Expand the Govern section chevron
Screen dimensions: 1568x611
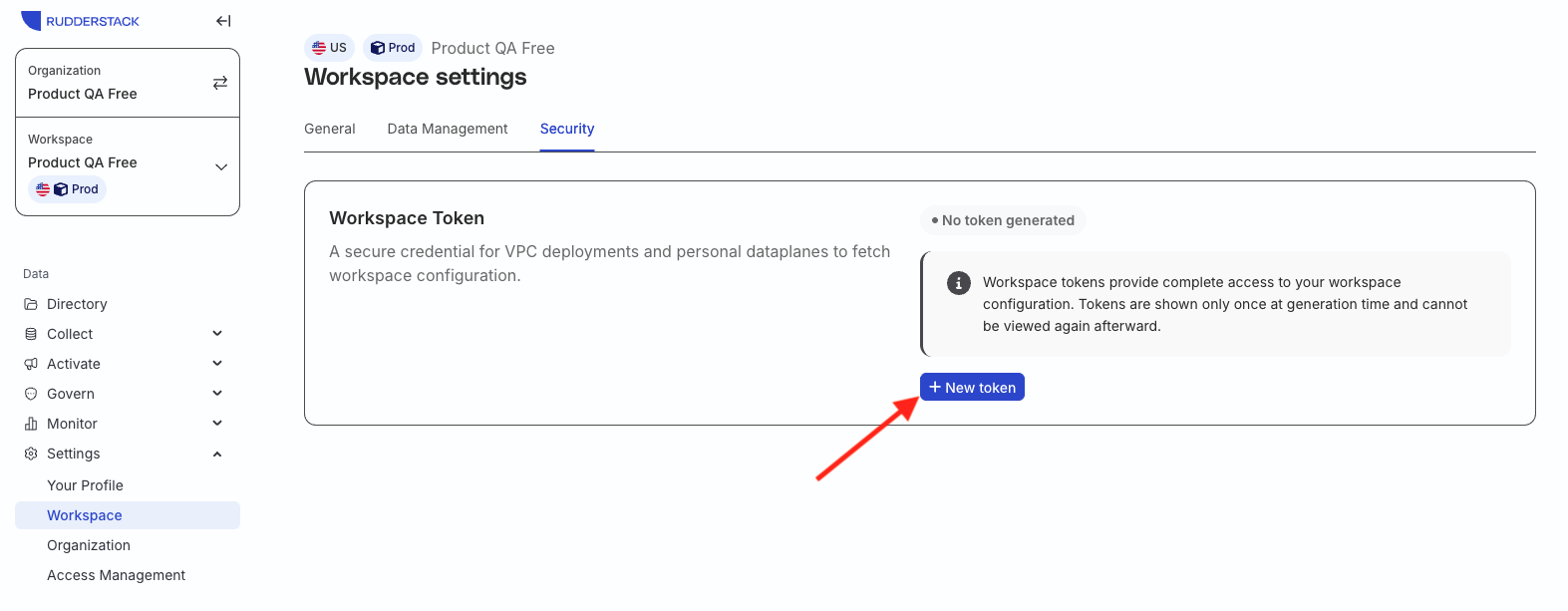(x=217, y=394)
